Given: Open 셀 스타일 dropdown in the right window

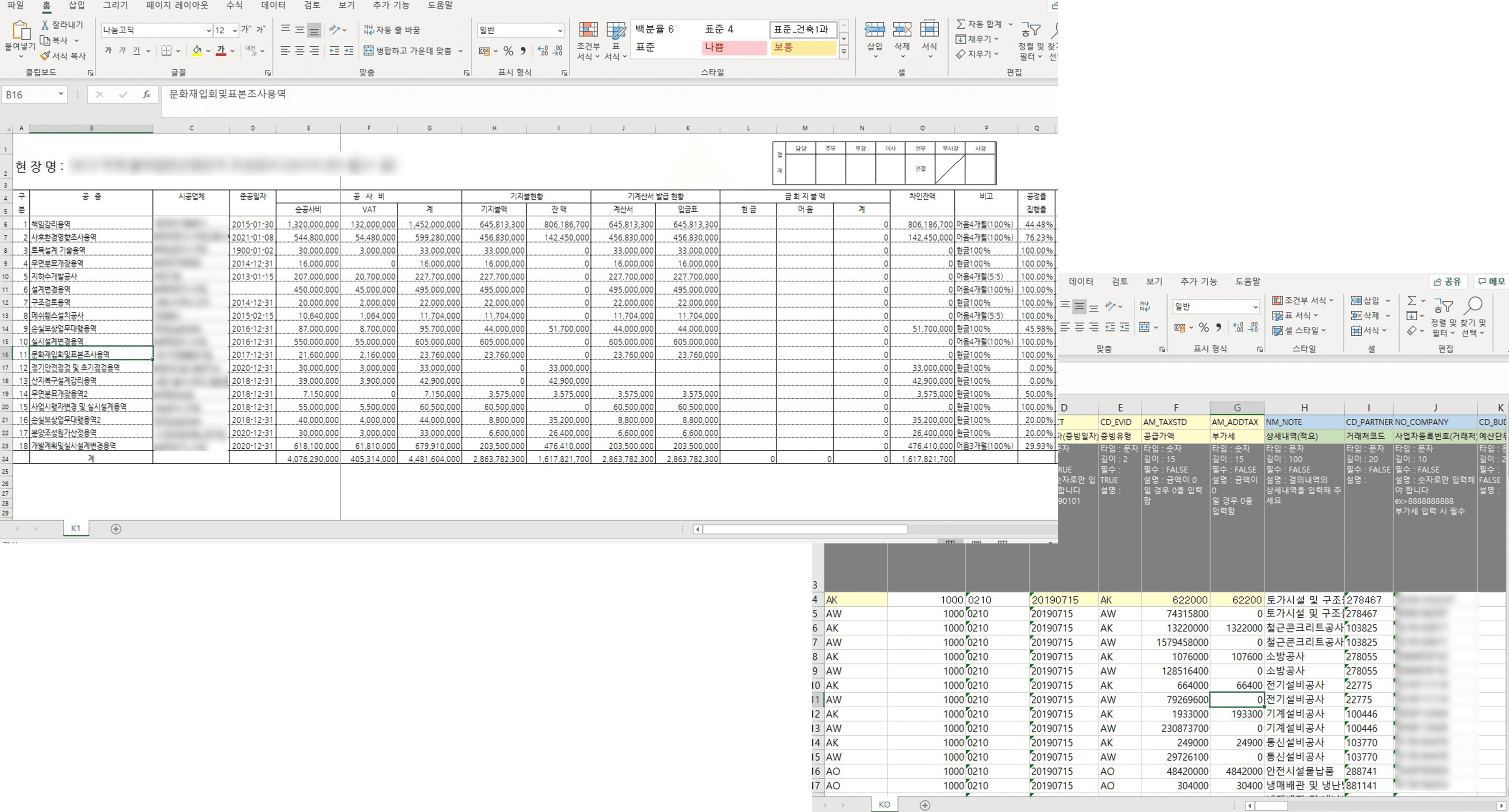Looking at the screenshot, I should point(1299,330).
